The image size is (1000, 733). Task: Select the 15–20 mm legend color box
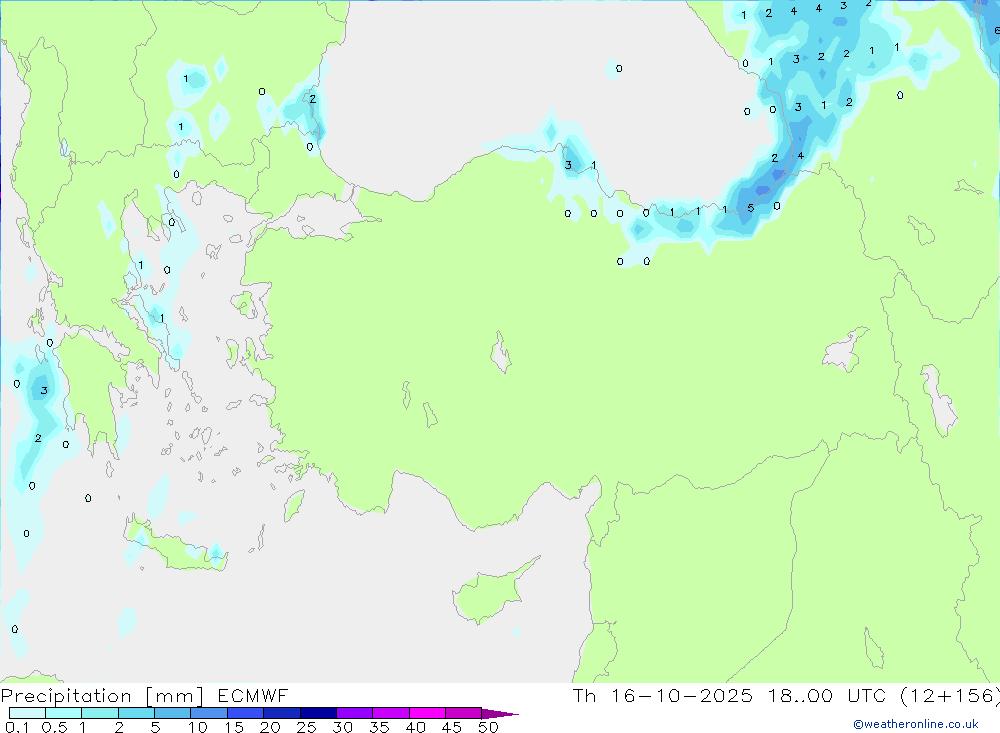(x=246, y=713)
